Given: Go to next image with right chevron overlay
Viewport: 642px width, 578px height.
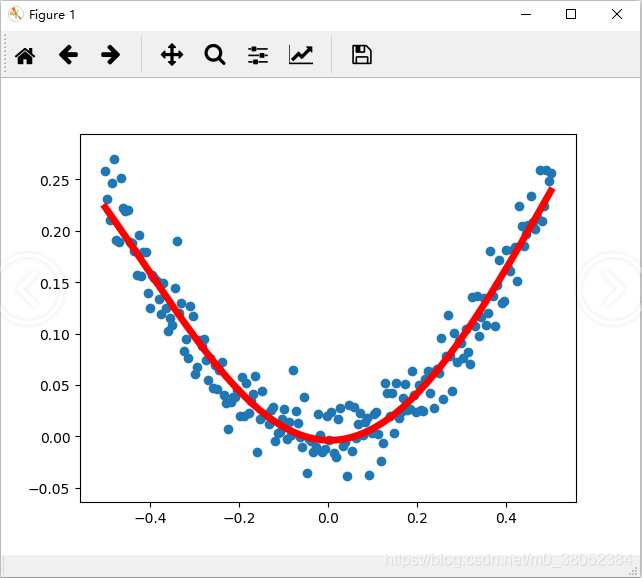Looking at the screenshot, I should (613, 289).
